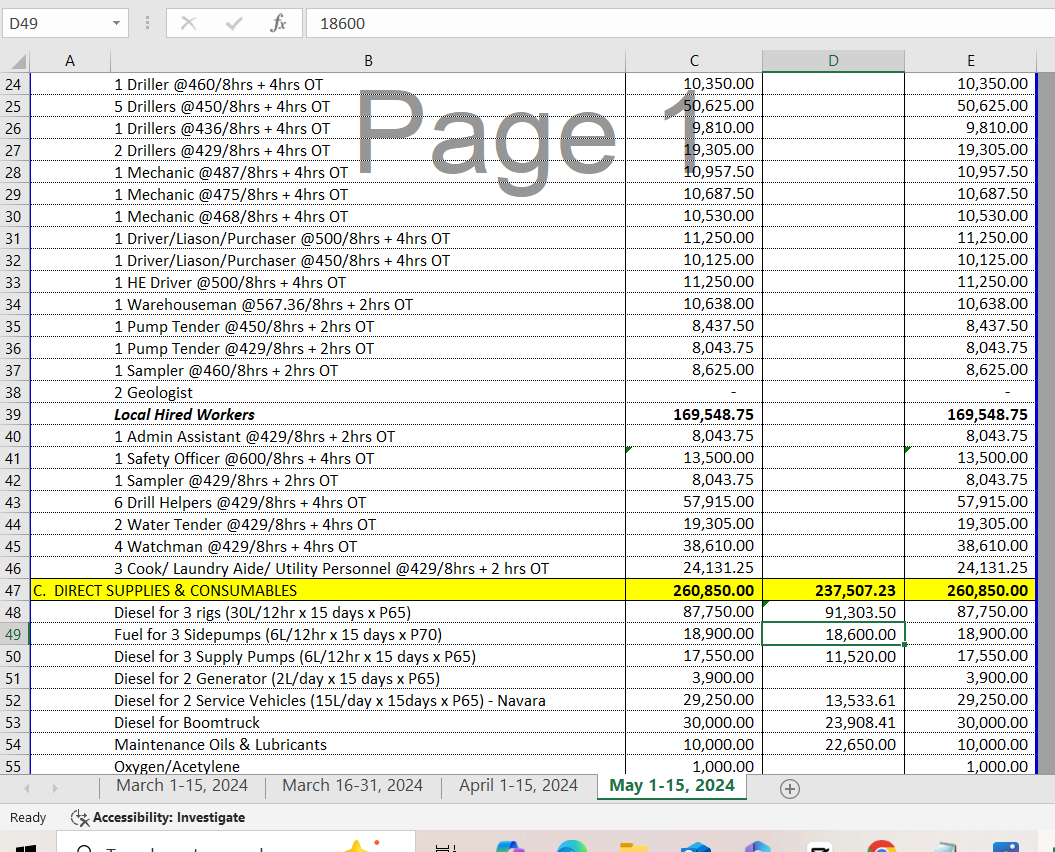The image size is (1055, 852).
Task: Switch to the March 16-31, 2024 sheet
Action: (x=353, y=785)
